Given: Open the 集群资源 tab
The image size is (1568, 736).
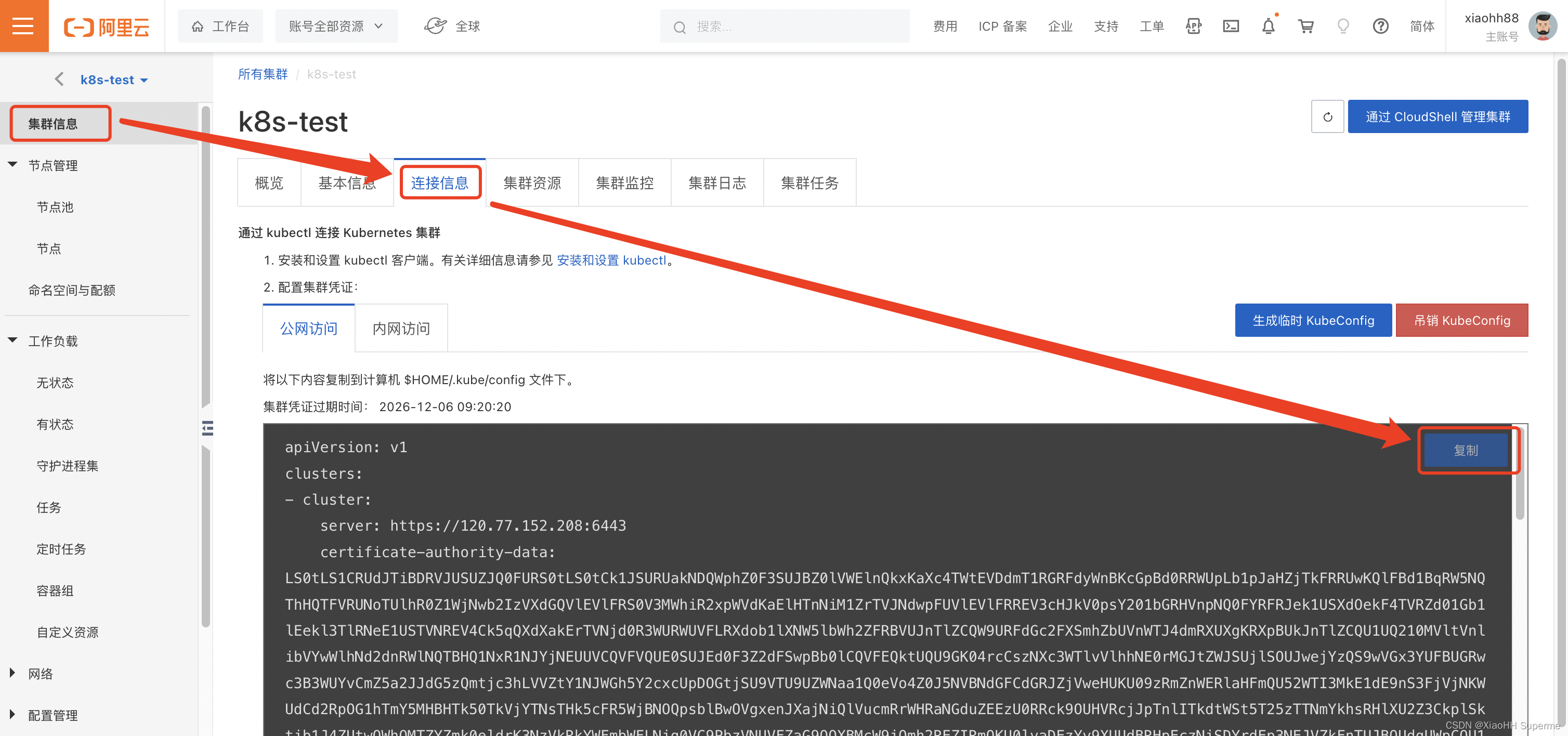Looking at the screenshot, I should pyautogui.click(x=531, y=183).
